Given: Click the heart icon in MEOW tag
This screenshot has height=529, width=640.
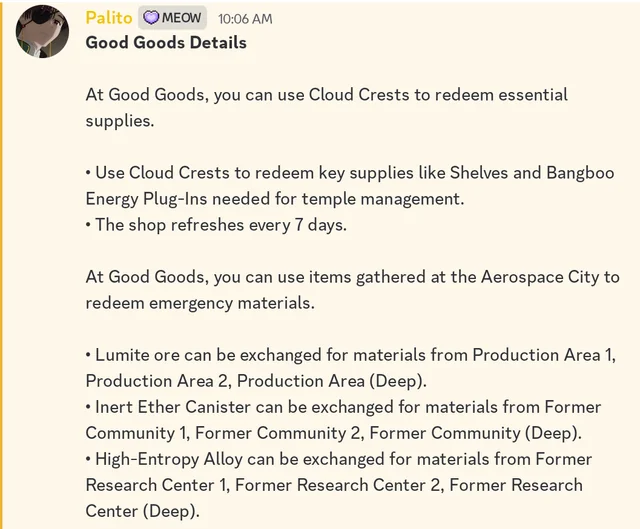Looking at the screenshot, I should pyautogui.click(x=152, y=18).
